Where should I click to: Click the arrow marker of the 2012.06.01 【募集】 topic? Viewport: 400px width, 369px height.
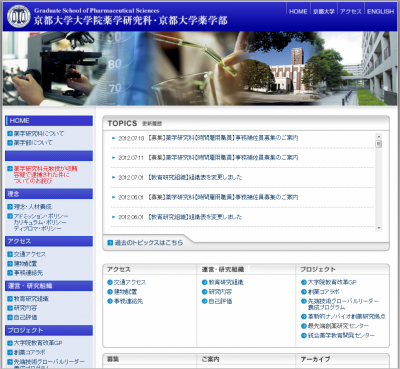coord(114,197)
